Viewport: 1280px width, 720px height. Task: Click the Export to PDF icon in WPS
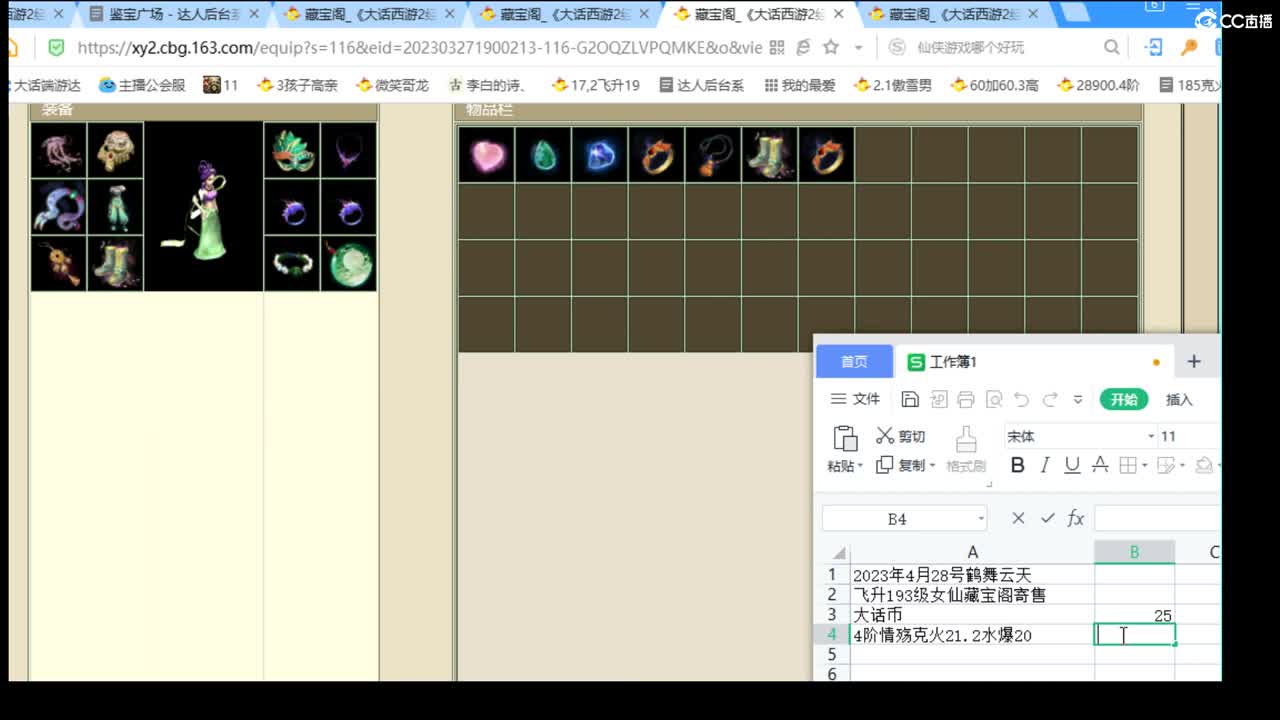(x=939, y=399)
